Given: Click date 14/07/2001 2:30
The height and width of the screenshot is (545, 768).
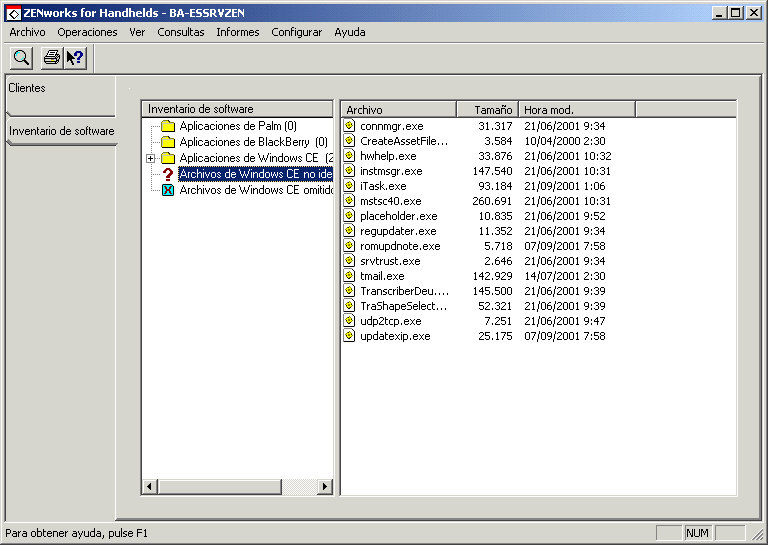Looking at the screenshot, I should click(565, 276).
